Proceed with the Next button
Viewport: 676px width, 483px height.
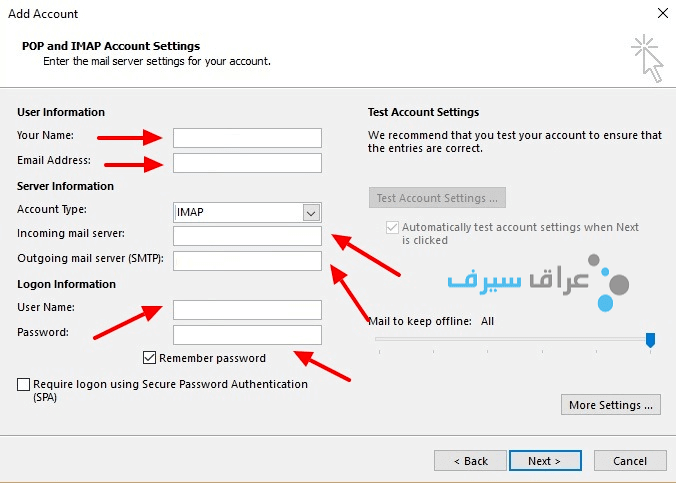point(545,461)
